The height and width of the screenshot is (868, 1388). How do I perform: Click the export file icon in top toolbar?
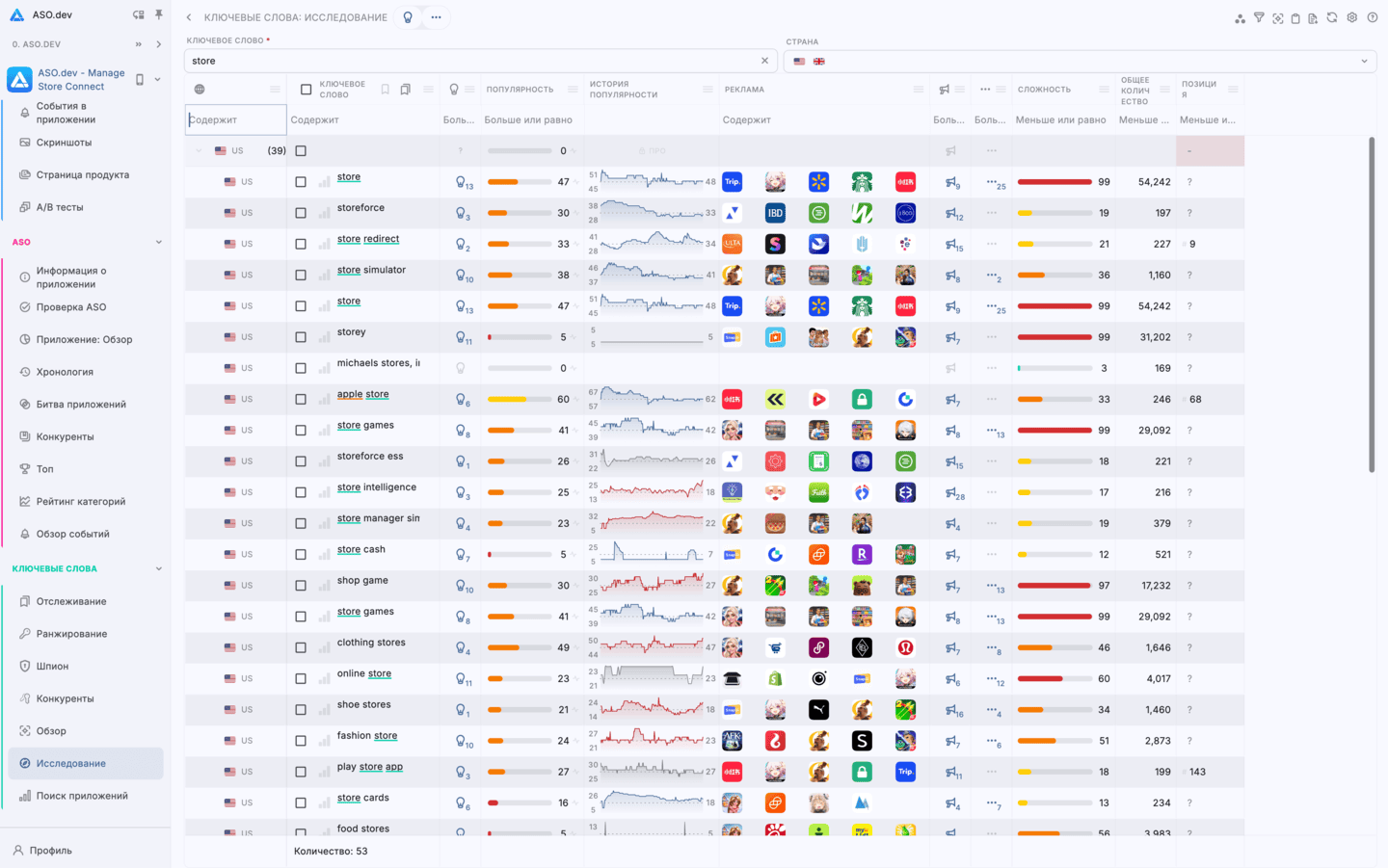click(1313, 17)
